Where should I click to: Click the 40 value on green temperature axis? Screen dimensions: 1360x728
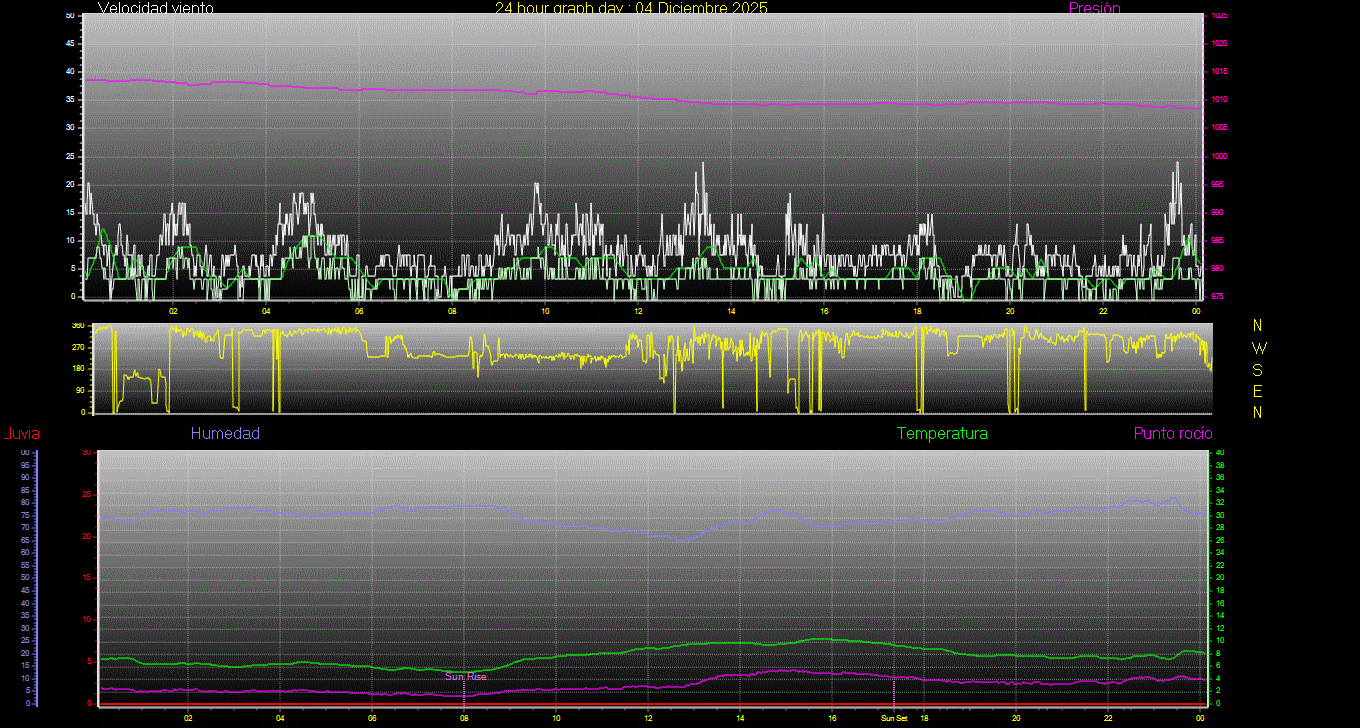pos(1219,453)
